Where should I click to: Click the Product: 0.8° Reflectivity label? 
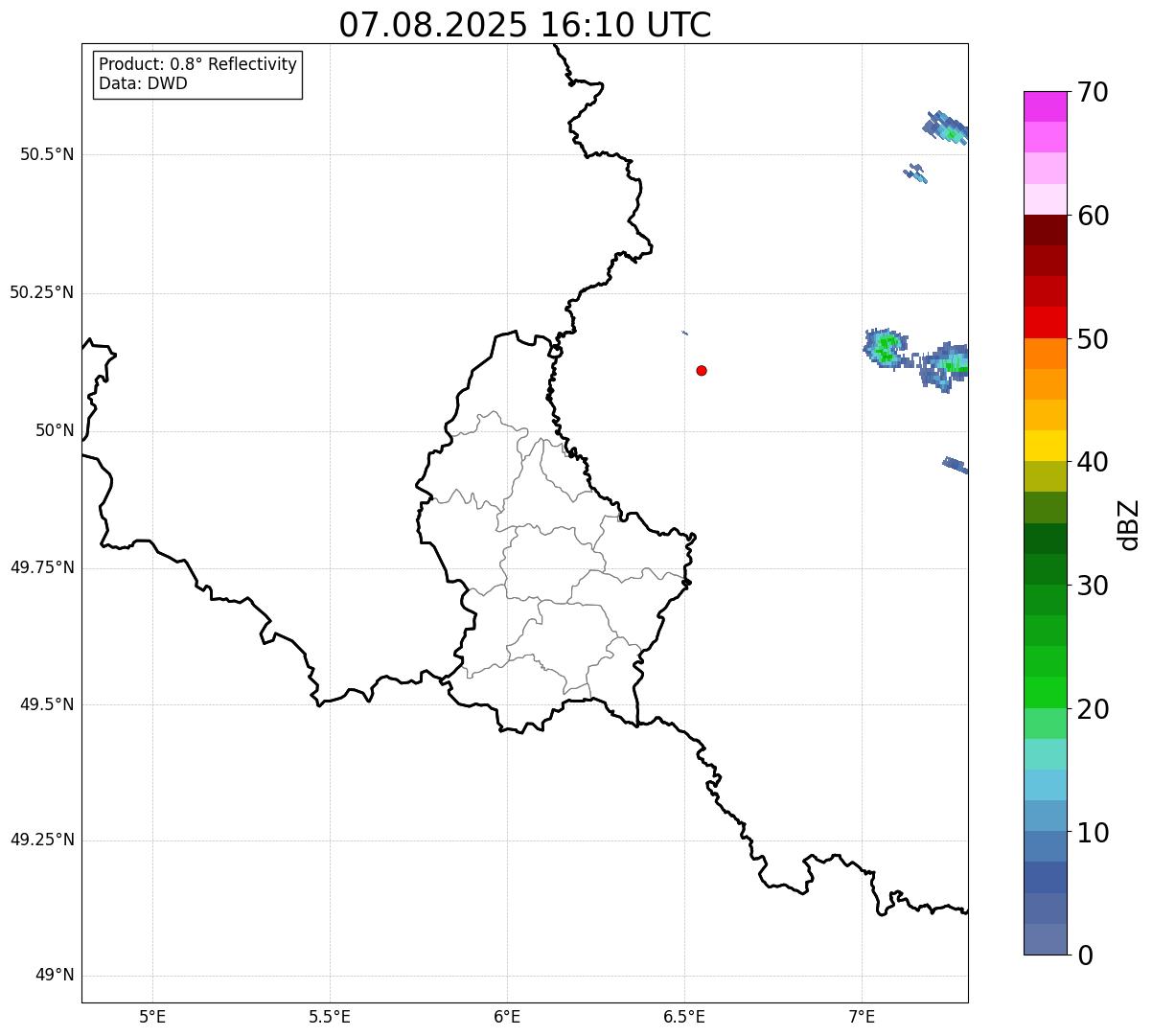click(x=198, y=64)
